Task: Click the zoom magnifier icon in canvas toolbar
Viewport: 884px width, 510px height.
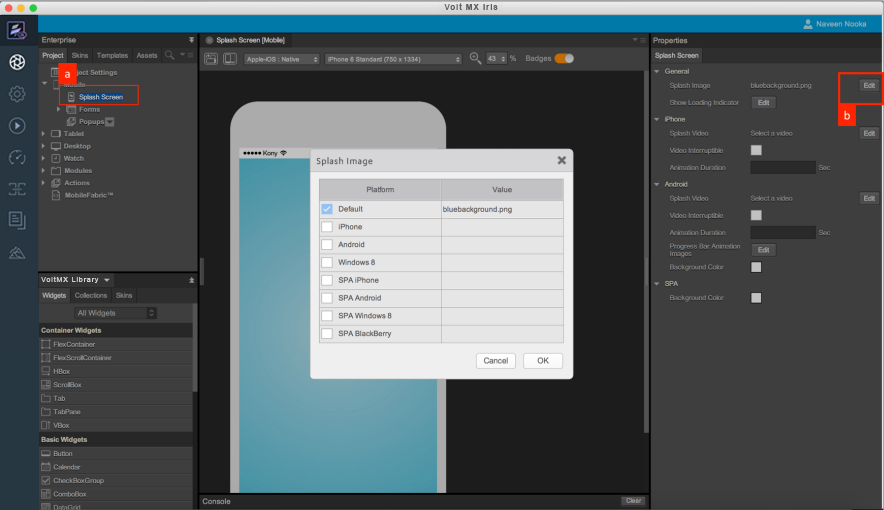Action: pos(475,59)
